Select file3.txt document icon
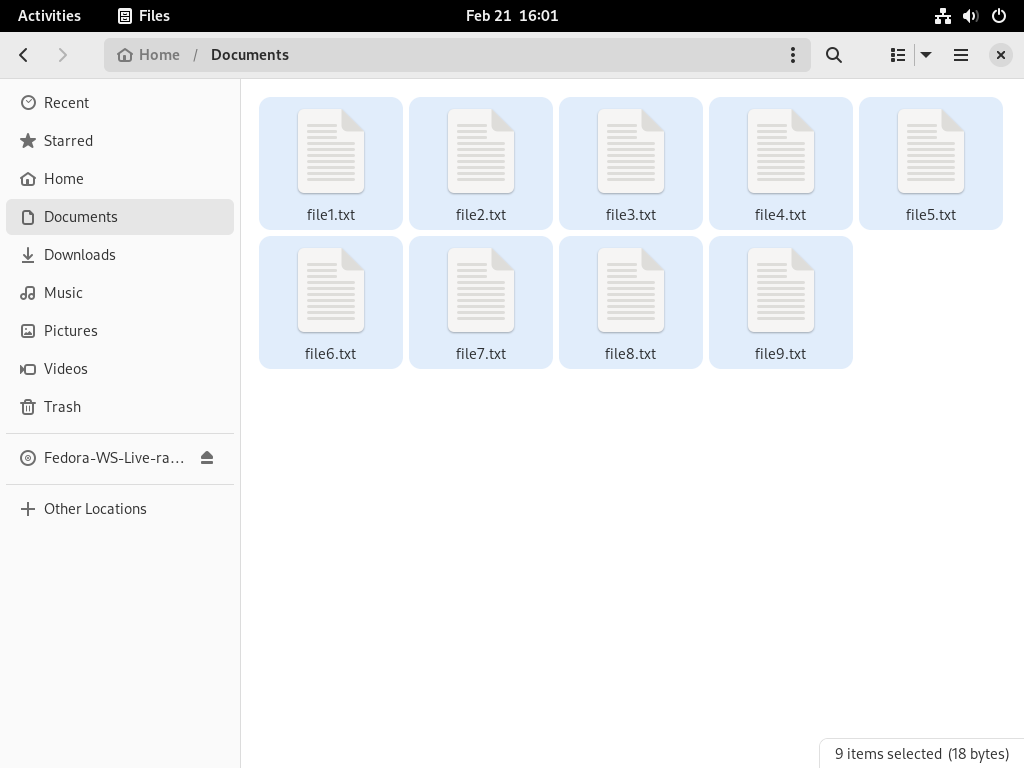 click(631, 152)
